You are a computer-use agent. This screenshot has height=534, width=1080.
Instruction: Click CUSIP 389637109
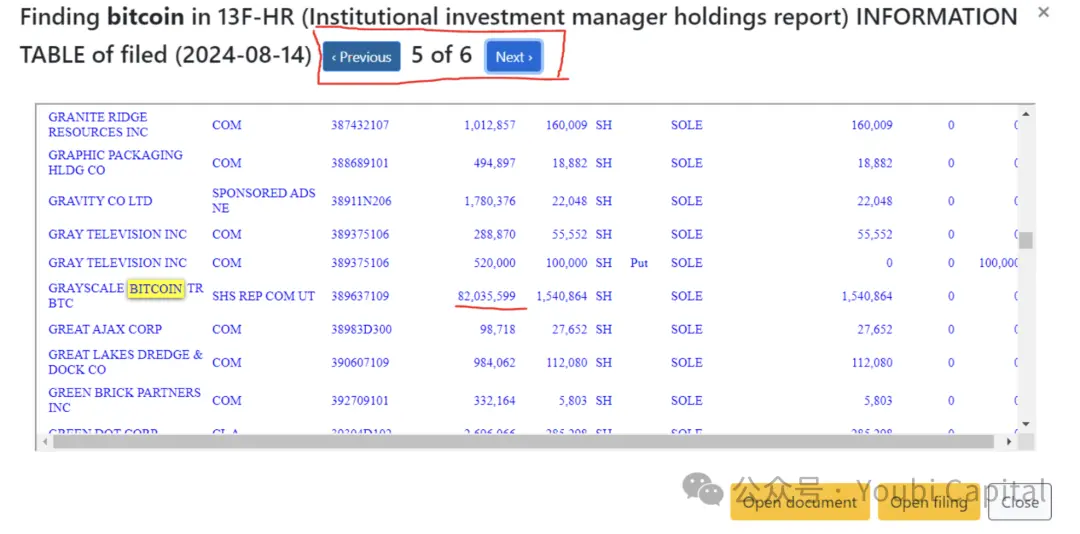click(x=360, y=296)
